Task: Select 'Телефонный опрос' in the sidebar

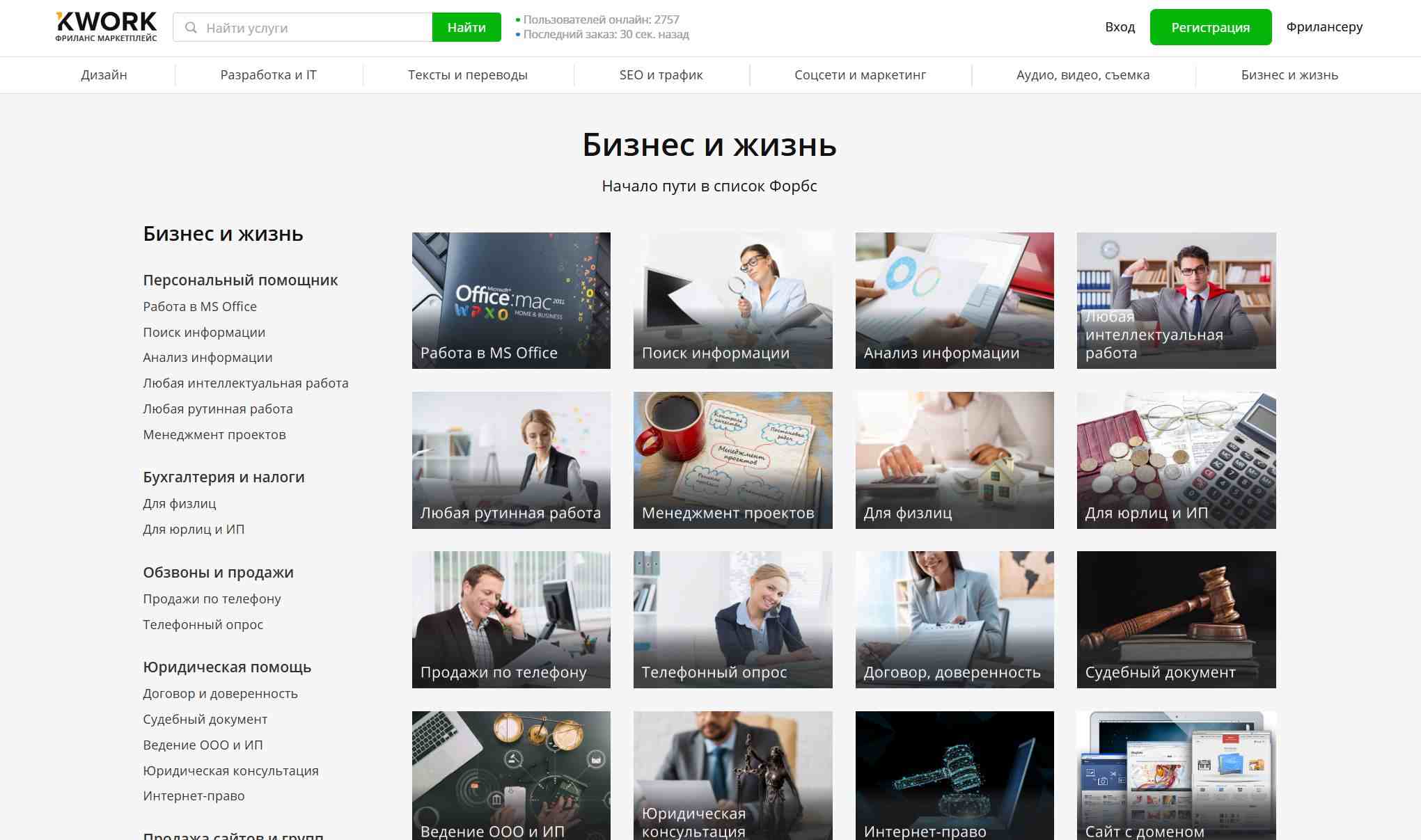Action: pyautogui.click(x=203, y=625)
